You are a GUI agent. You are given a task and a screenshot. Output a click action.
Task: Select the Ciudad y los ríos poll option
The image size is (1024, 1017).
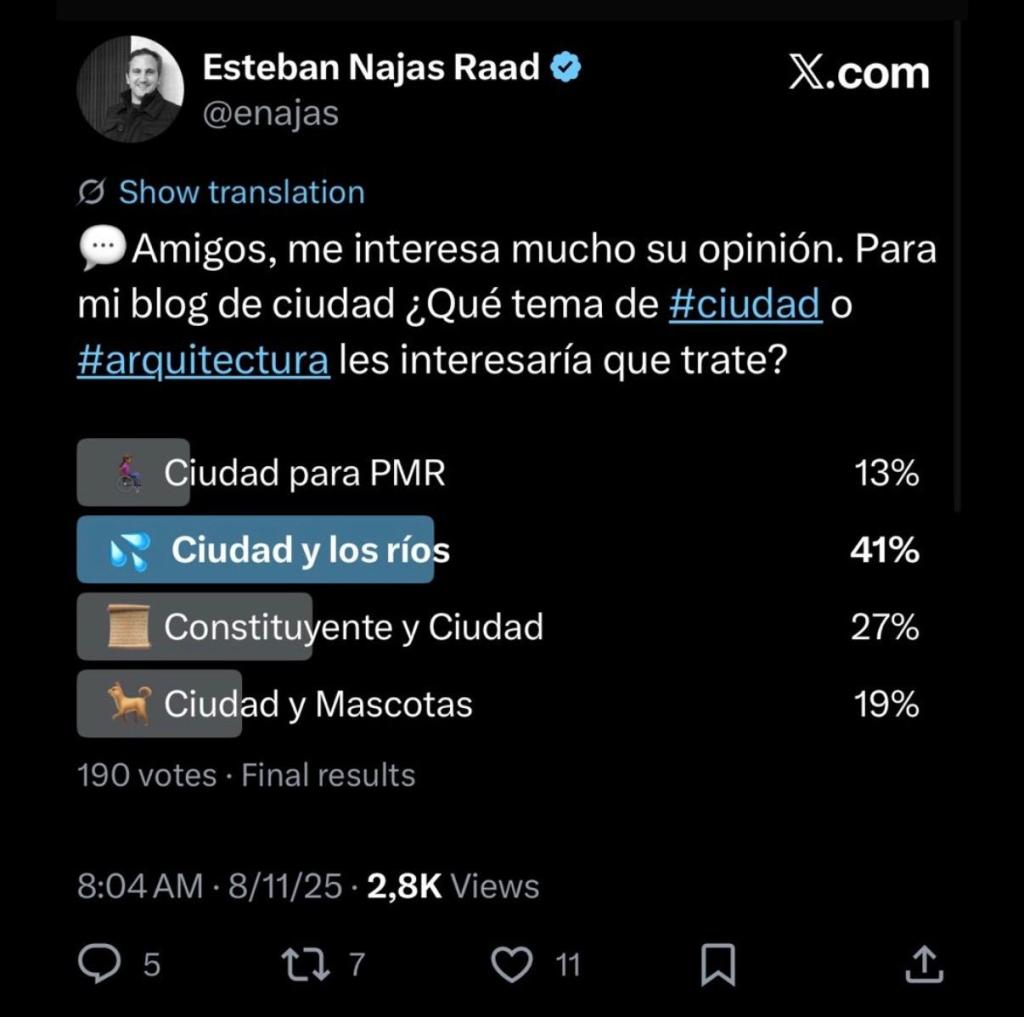tap(310, 550)
